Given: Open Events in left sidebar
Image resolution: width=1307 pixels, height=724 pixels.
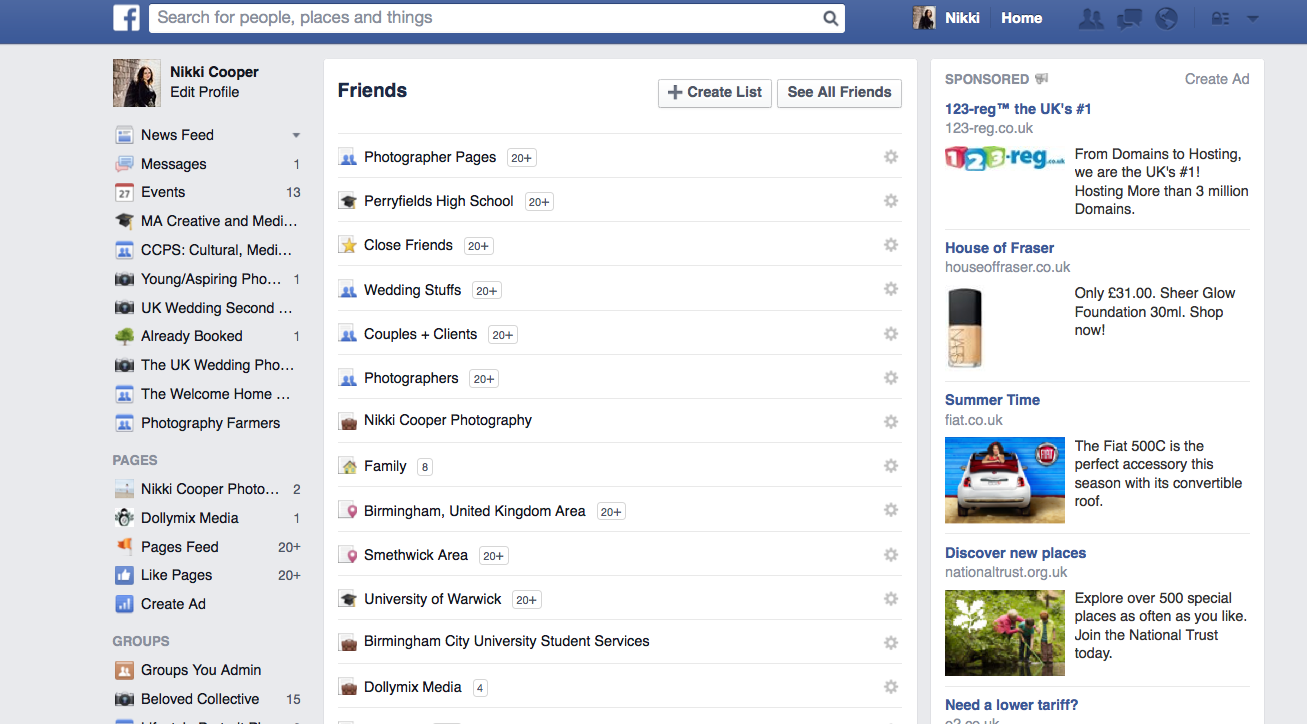Looking at the screenshot, I should click(x=163, y=192).
